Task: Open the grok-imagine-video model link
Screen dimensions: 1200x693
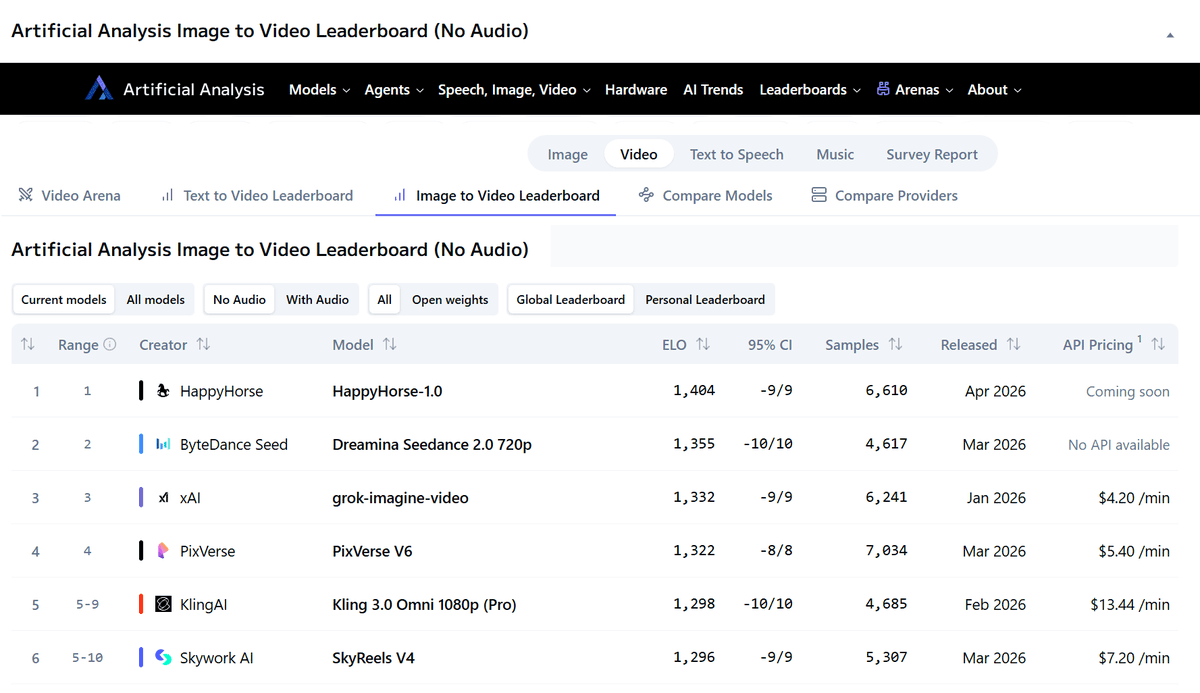Action: point(400,498)
